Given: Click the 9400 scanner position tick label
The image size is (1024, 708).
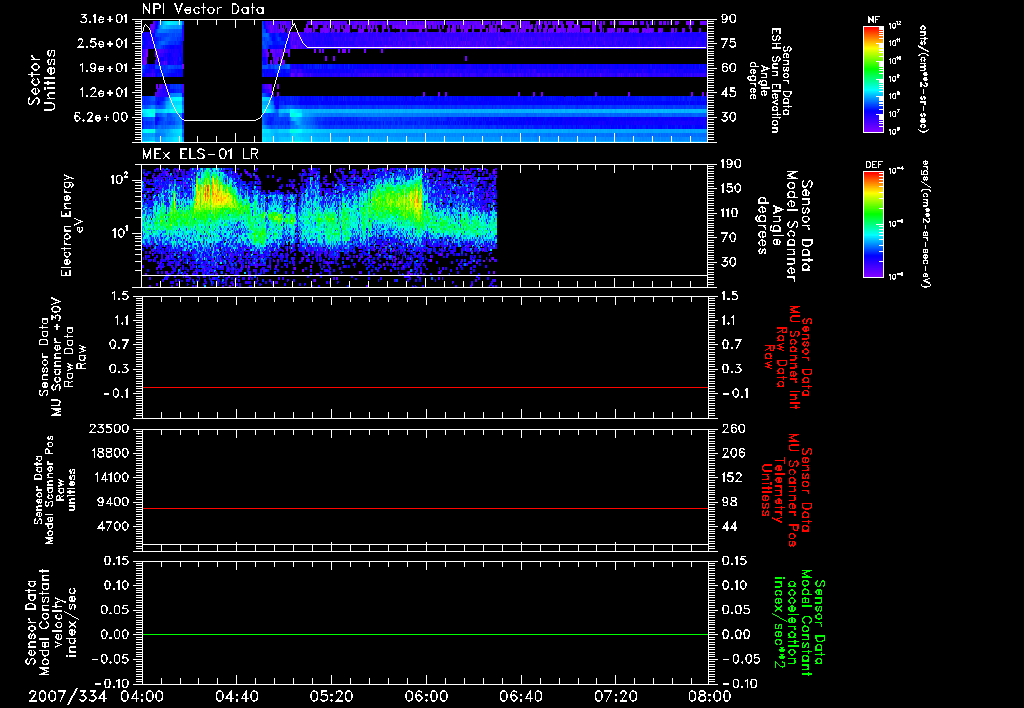Looking at the screenshot, I should click(112, 502).
